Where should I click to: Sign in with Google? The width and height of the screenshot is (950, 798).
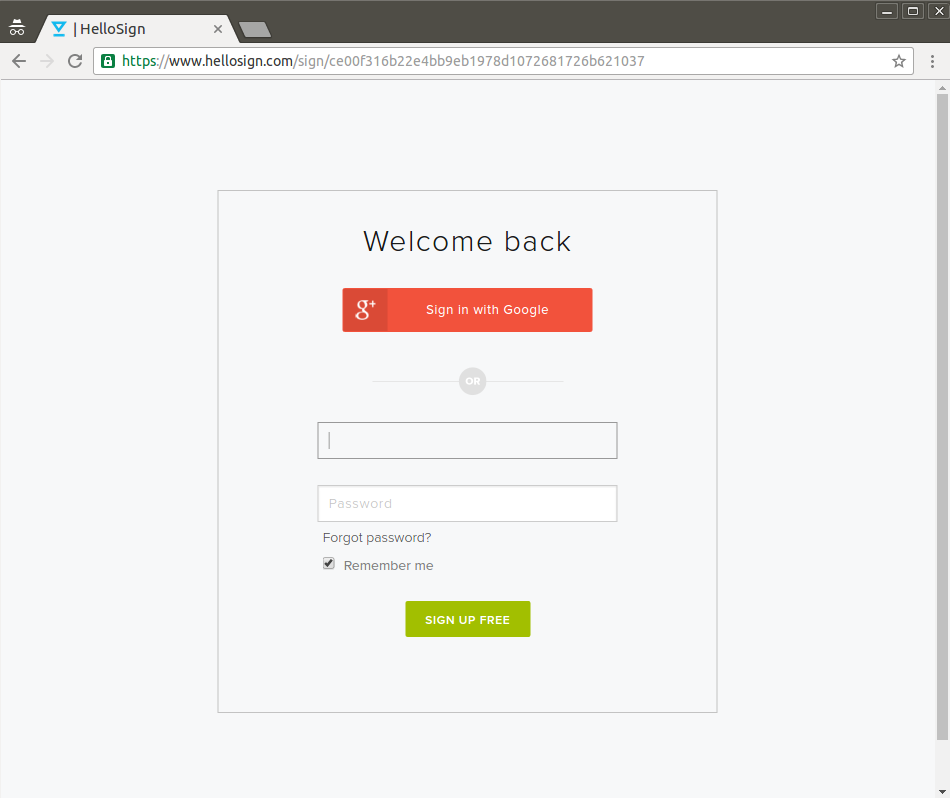[467, 310]
